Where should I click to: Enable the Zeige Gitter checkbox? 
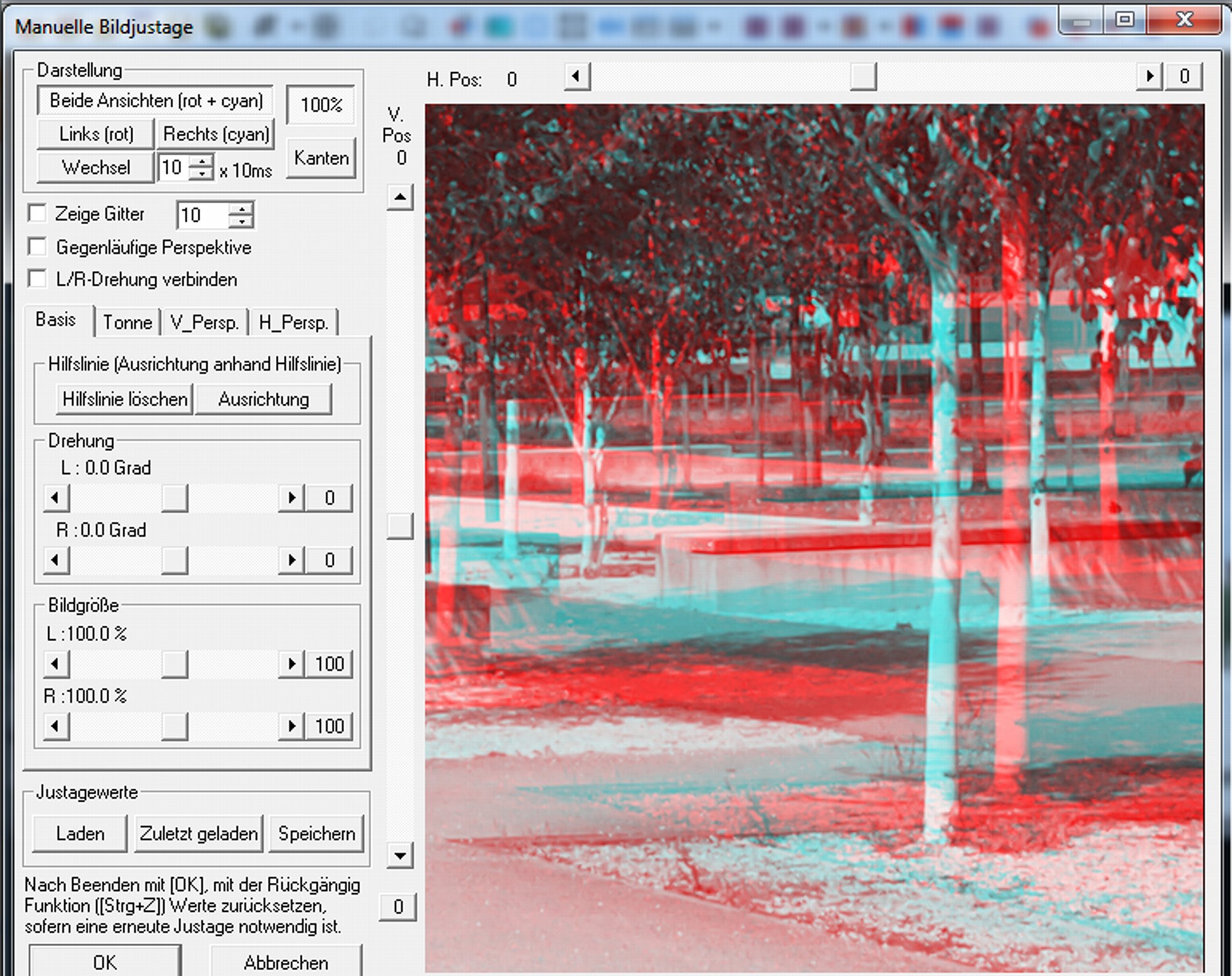[x=38, y=214]
